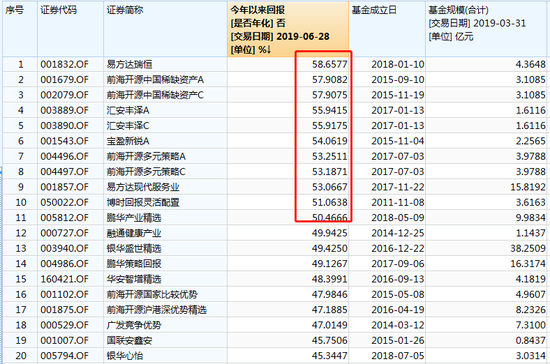Click fund code 003940.OF

coord(65,249)
